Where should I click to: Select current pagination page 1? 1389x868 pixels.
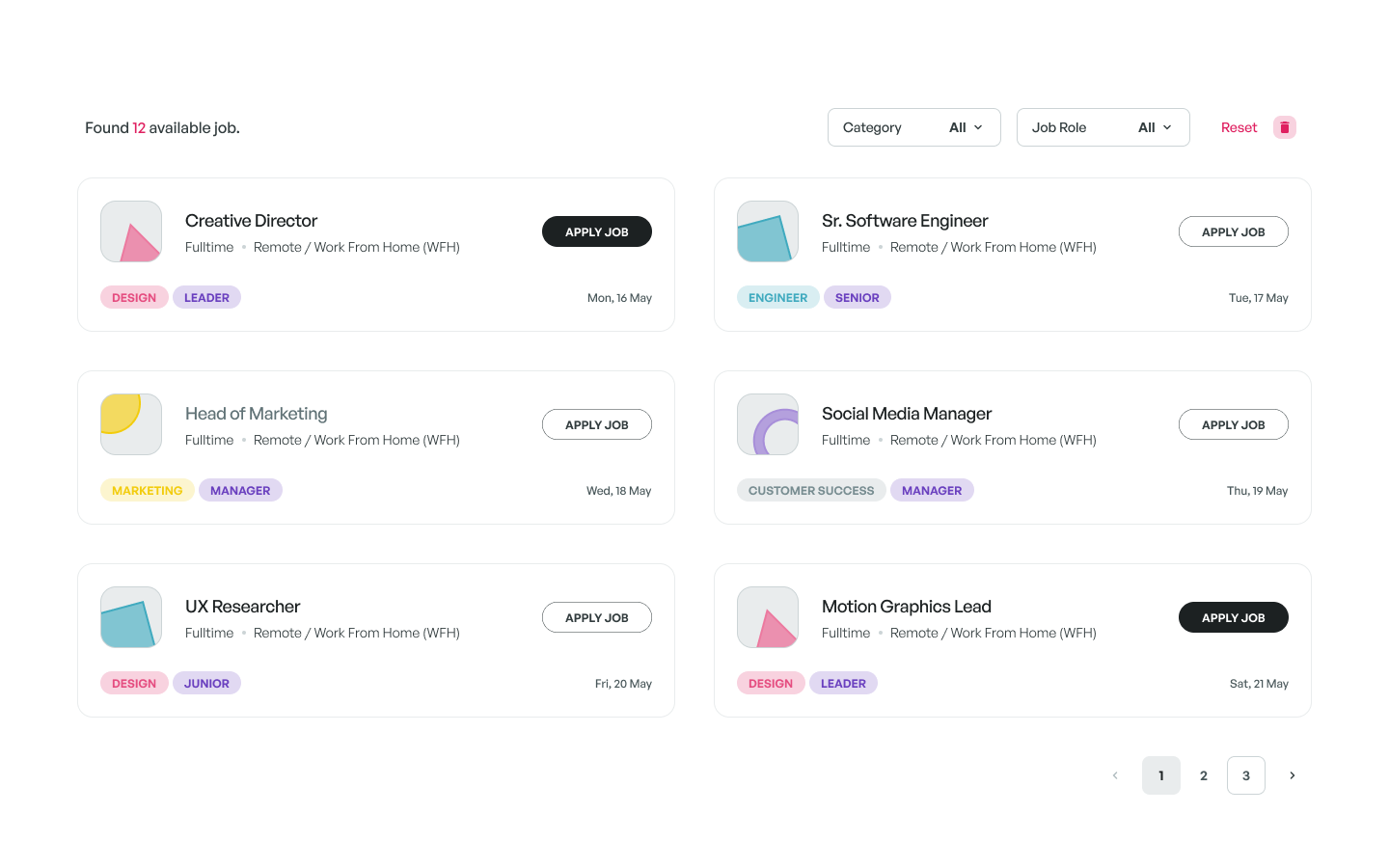pos(1161,775)
